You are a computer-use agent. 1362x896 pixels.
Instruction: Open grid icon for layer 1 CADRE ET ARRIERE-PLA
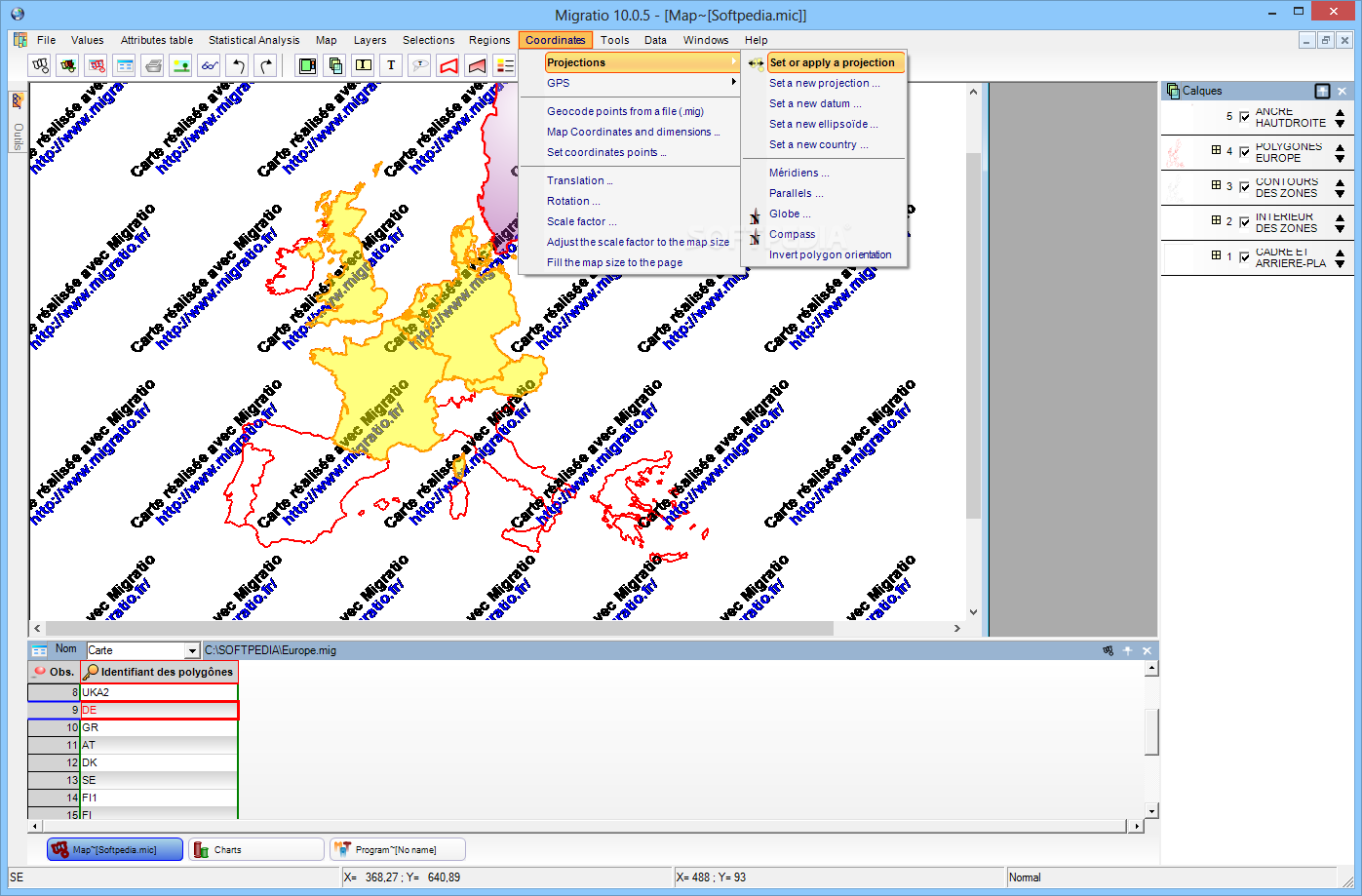pyautogui.click(x=1217, y=255)
